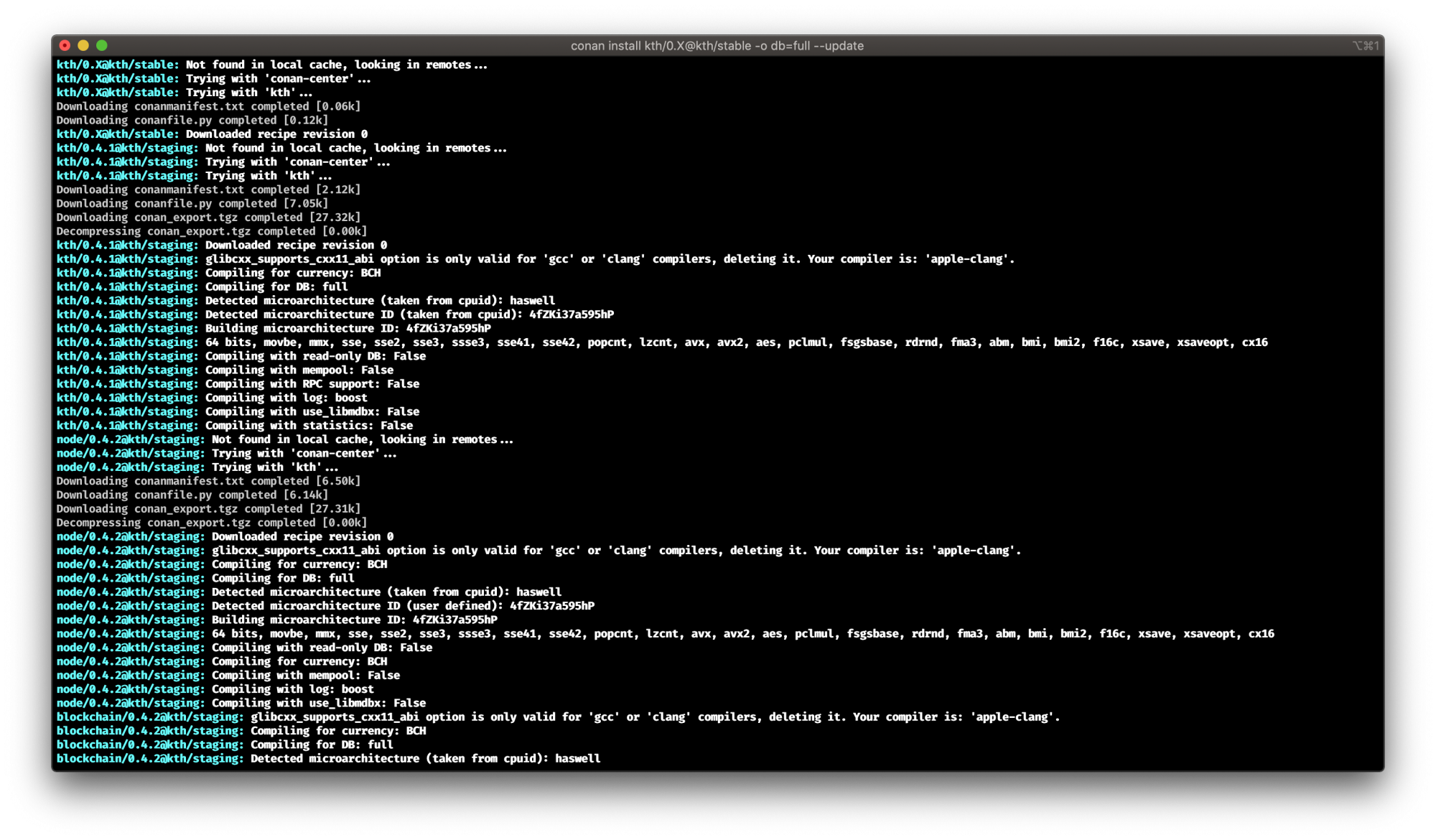The width and height of the screenshot is (1436, 840).
Task: Click kth/0.4.1@kth/staging 'Trying with conan-center' line
Action: click(224, 162)
